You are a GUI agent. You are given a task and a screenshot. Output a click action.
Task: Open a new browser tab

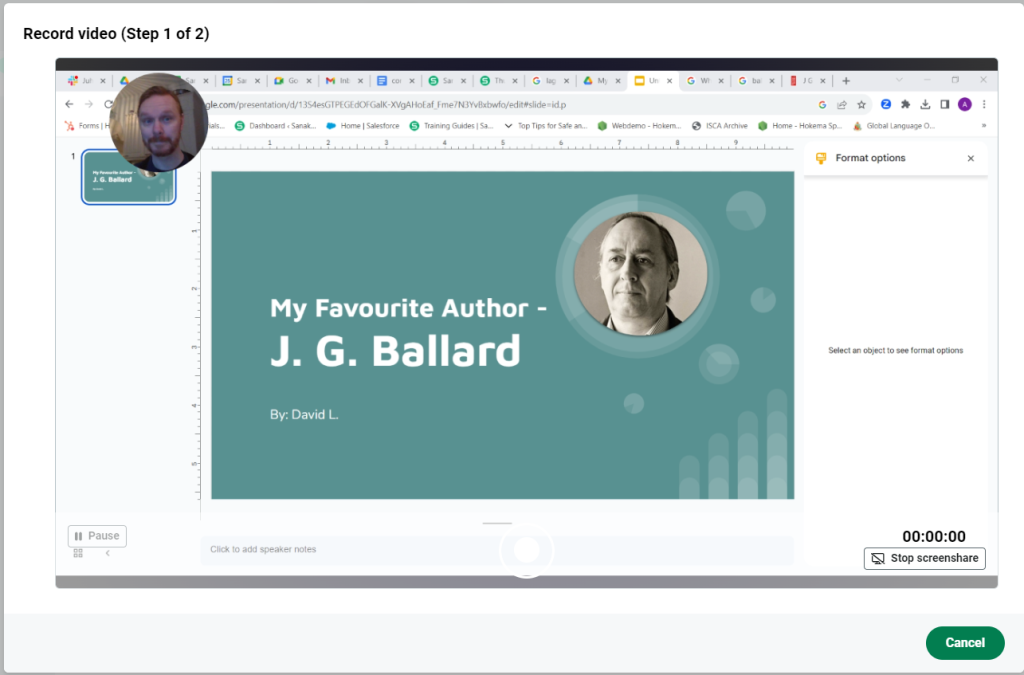click(846, 81)
